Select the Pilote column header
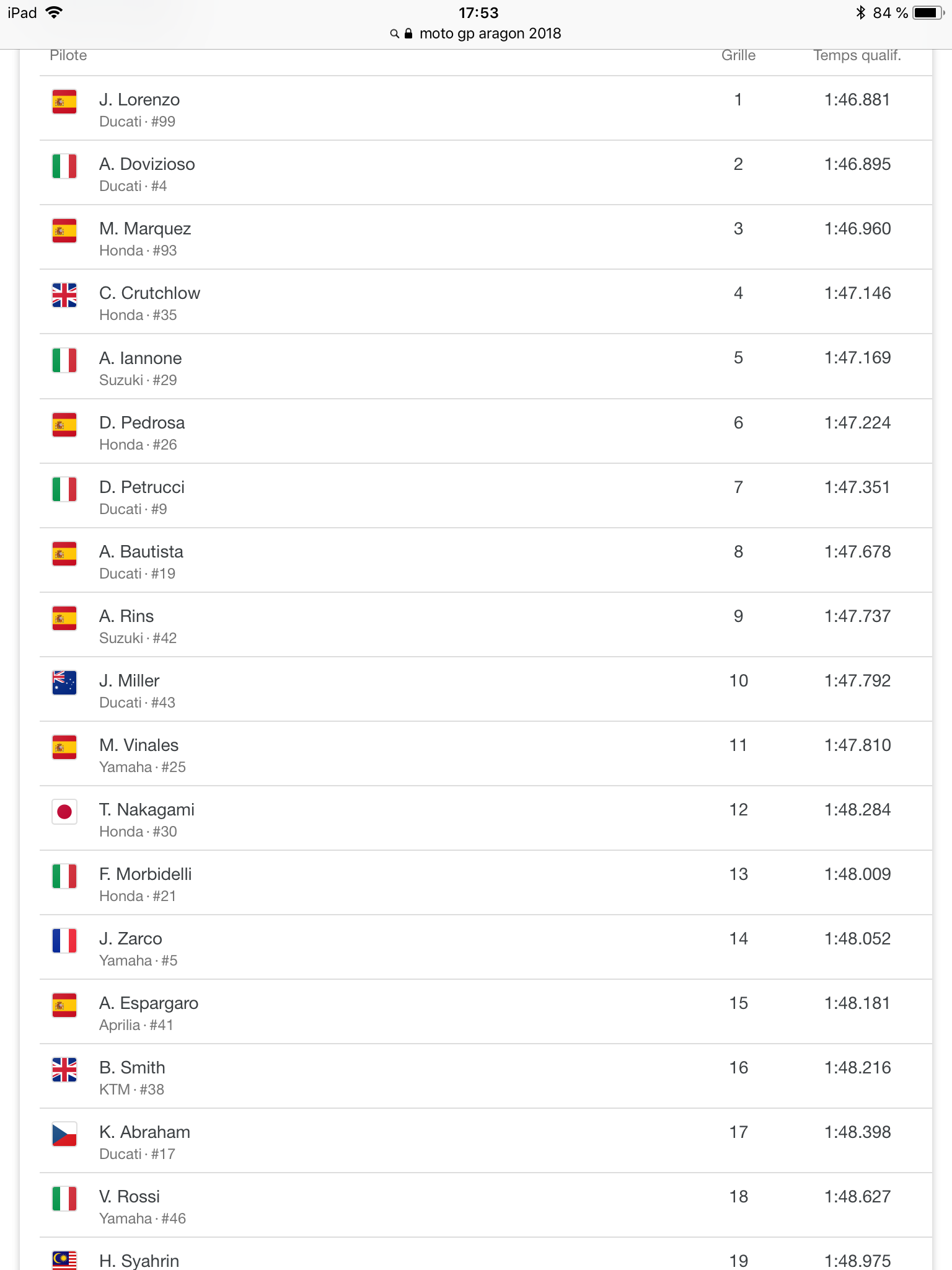Screen dimensions: 952x1270 click(x=68, y=55)
